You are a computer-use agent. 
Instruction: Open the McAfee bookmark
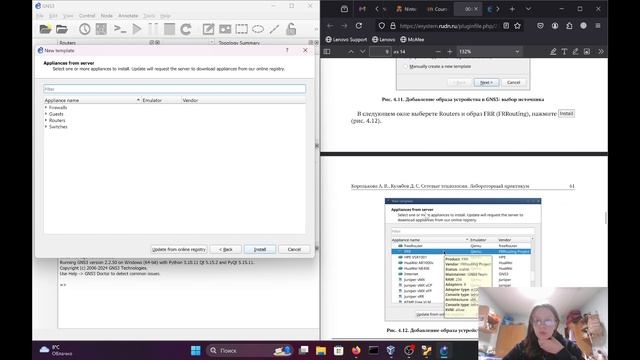pyautogui.click(x=412, y=40)
